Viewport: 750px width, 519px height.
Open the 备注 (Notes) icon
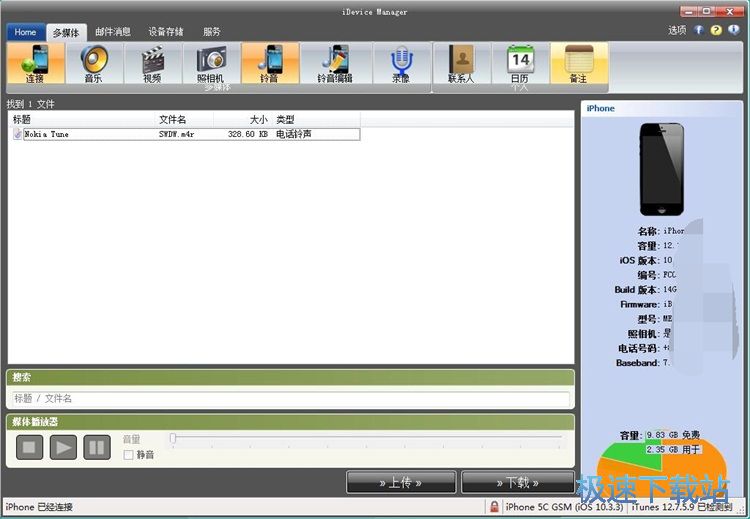pos(579,64)
